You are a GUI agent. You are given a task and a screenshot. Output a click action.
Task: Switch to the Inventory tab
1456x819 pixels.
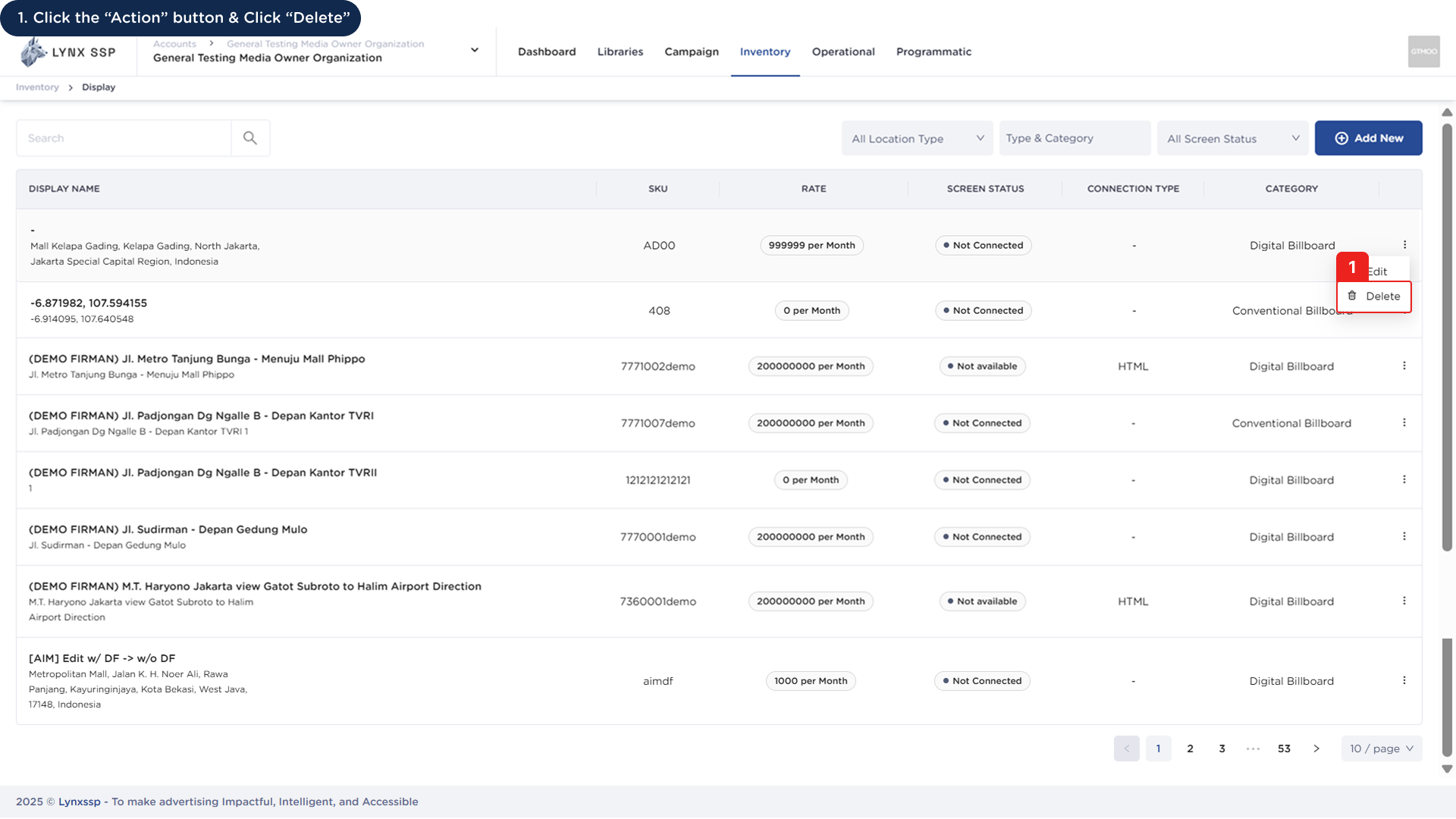[x=765, y=52]
